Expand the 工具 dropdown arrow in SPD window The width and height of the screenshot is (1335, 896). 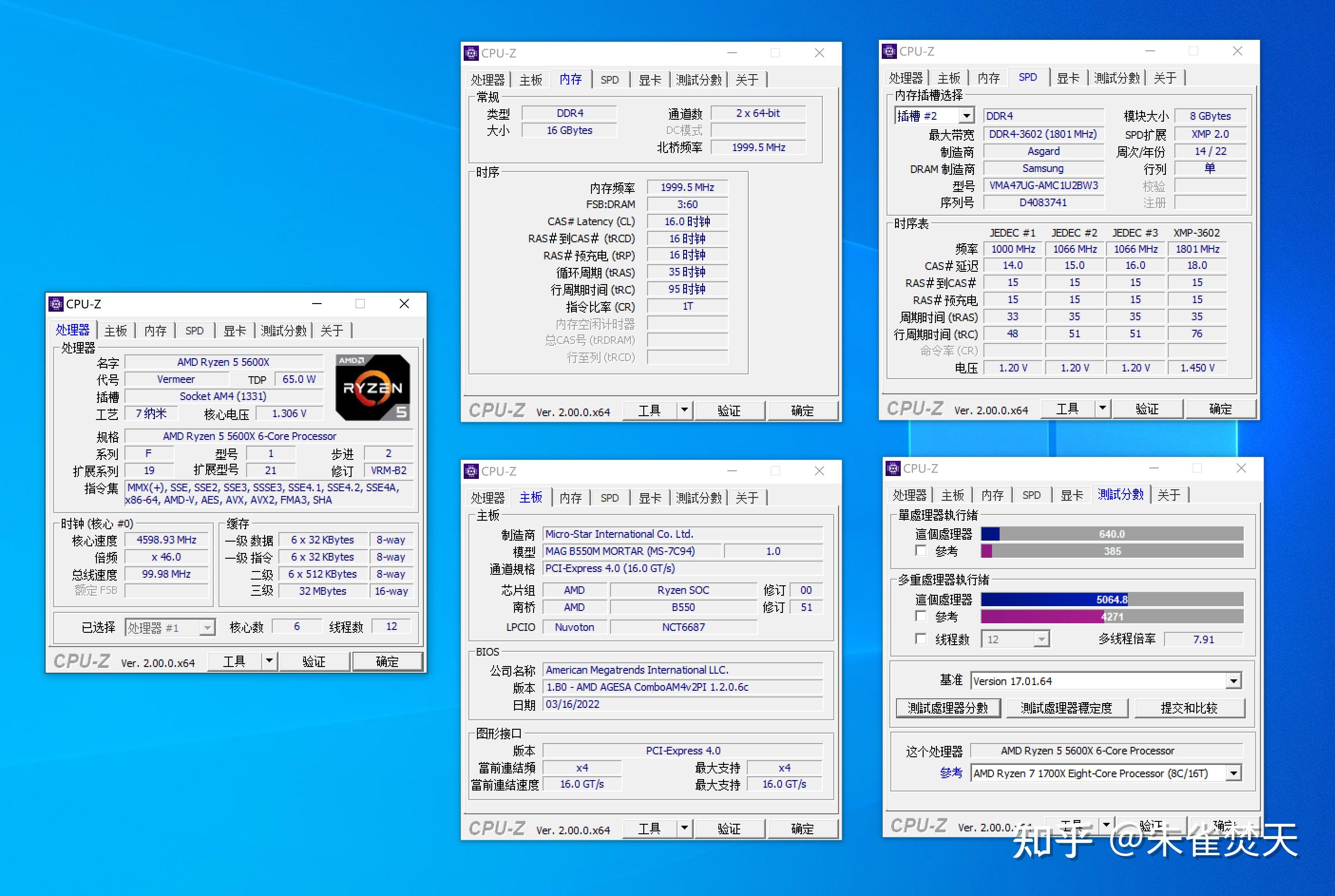pyautogui.click(x=1102, y=409)
